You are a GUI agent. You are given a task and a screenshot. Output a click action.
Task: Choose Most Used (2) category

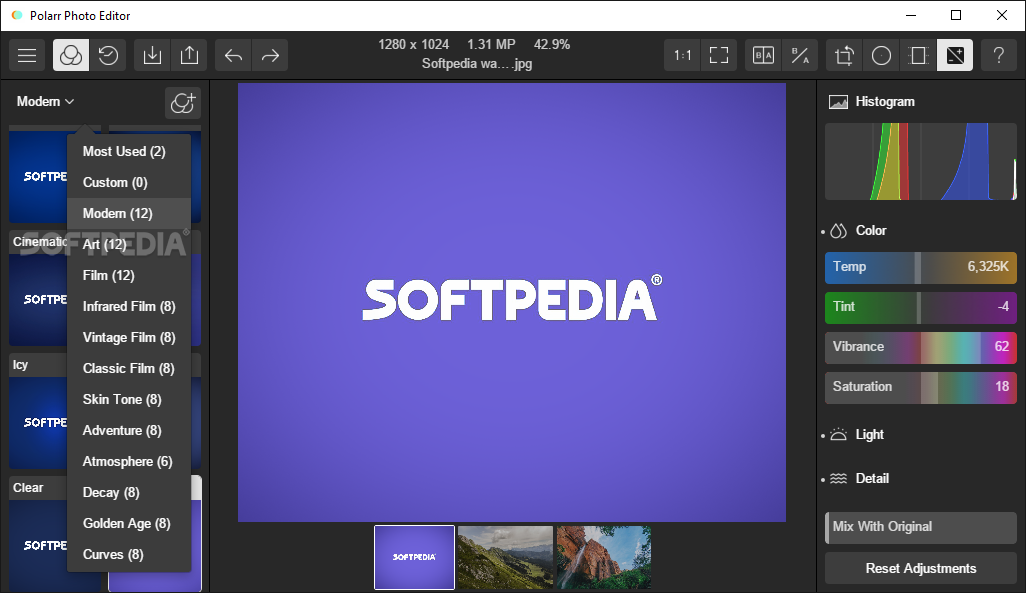pos(129,151)
